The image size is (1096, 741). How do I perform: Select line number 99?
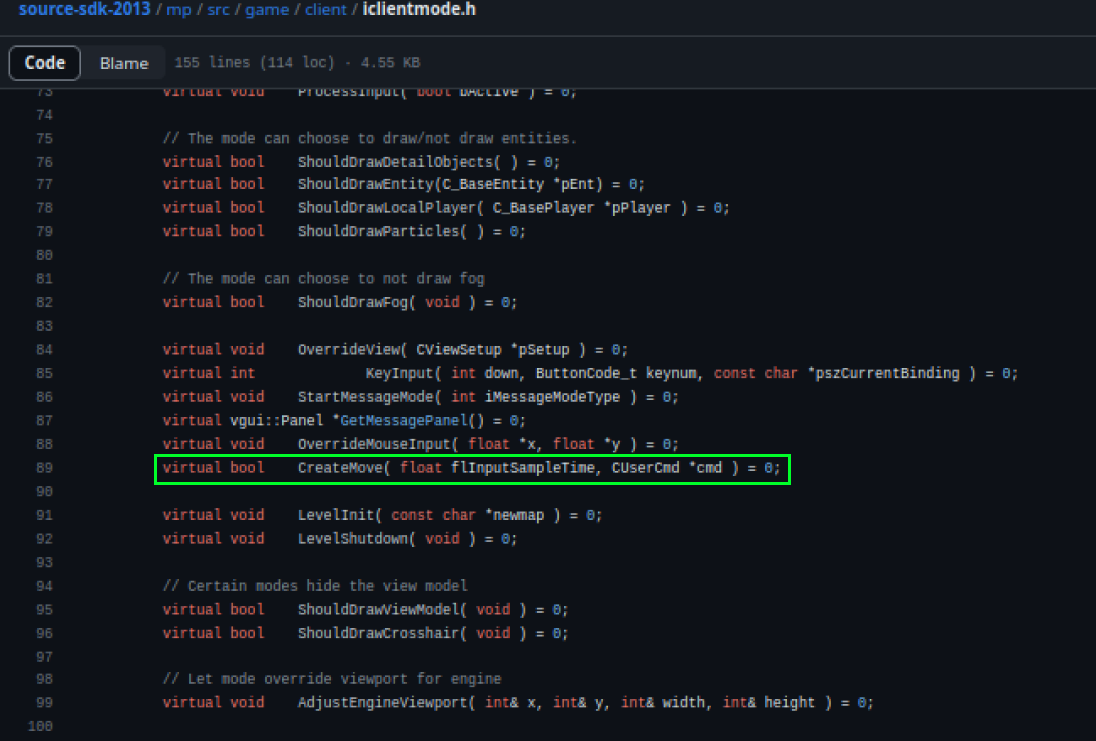(x=43, y=702)
